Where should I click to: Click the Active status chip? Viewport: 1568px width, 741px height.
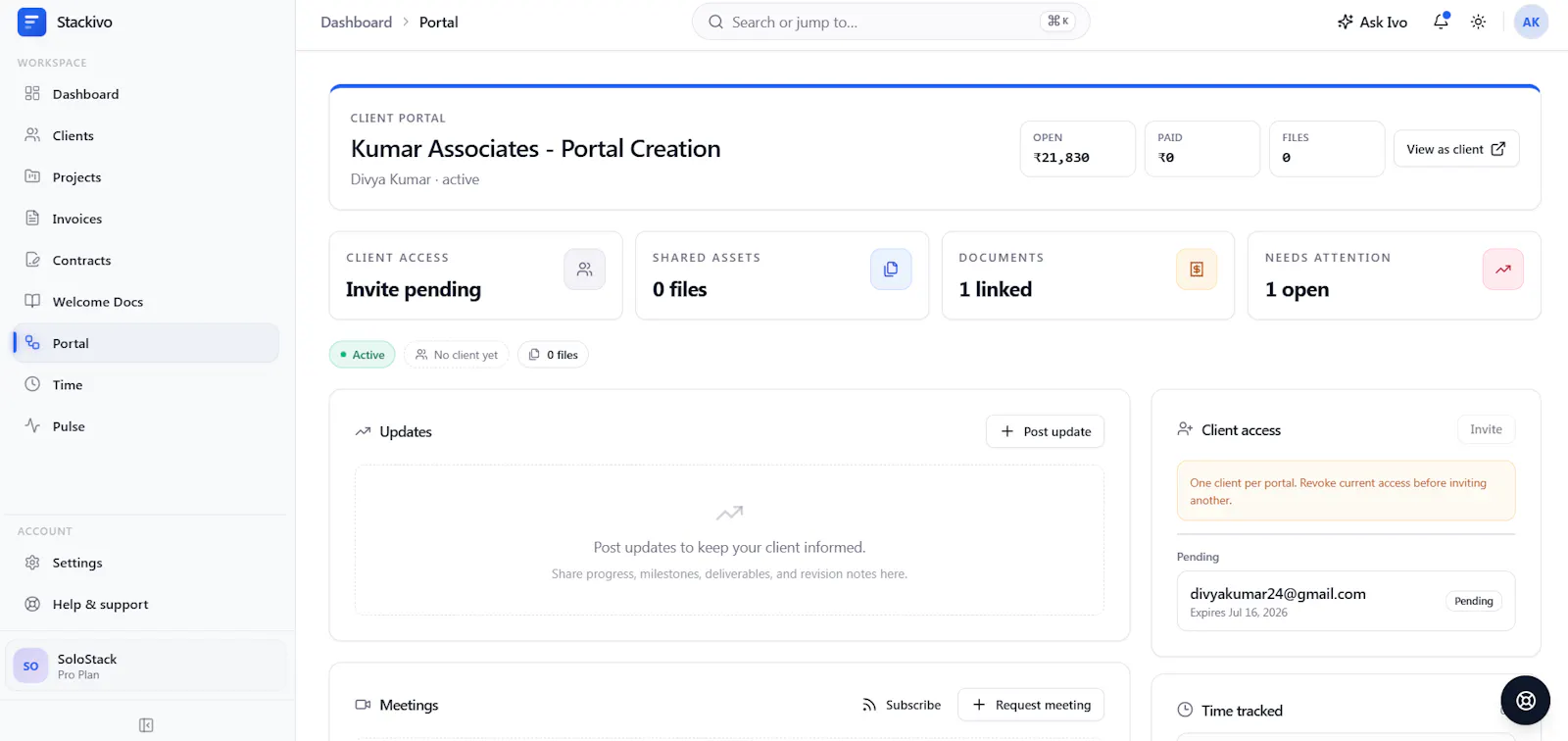tap(362, 355)
